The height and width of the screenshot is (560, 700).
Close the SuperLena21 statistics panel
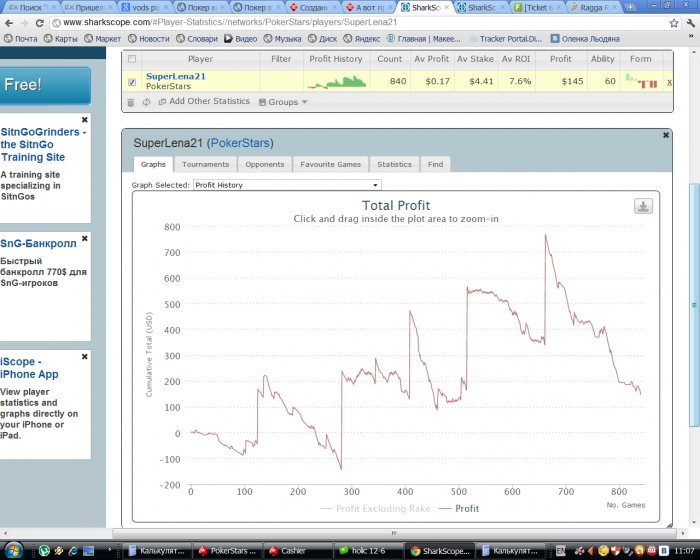click(666, 135)
